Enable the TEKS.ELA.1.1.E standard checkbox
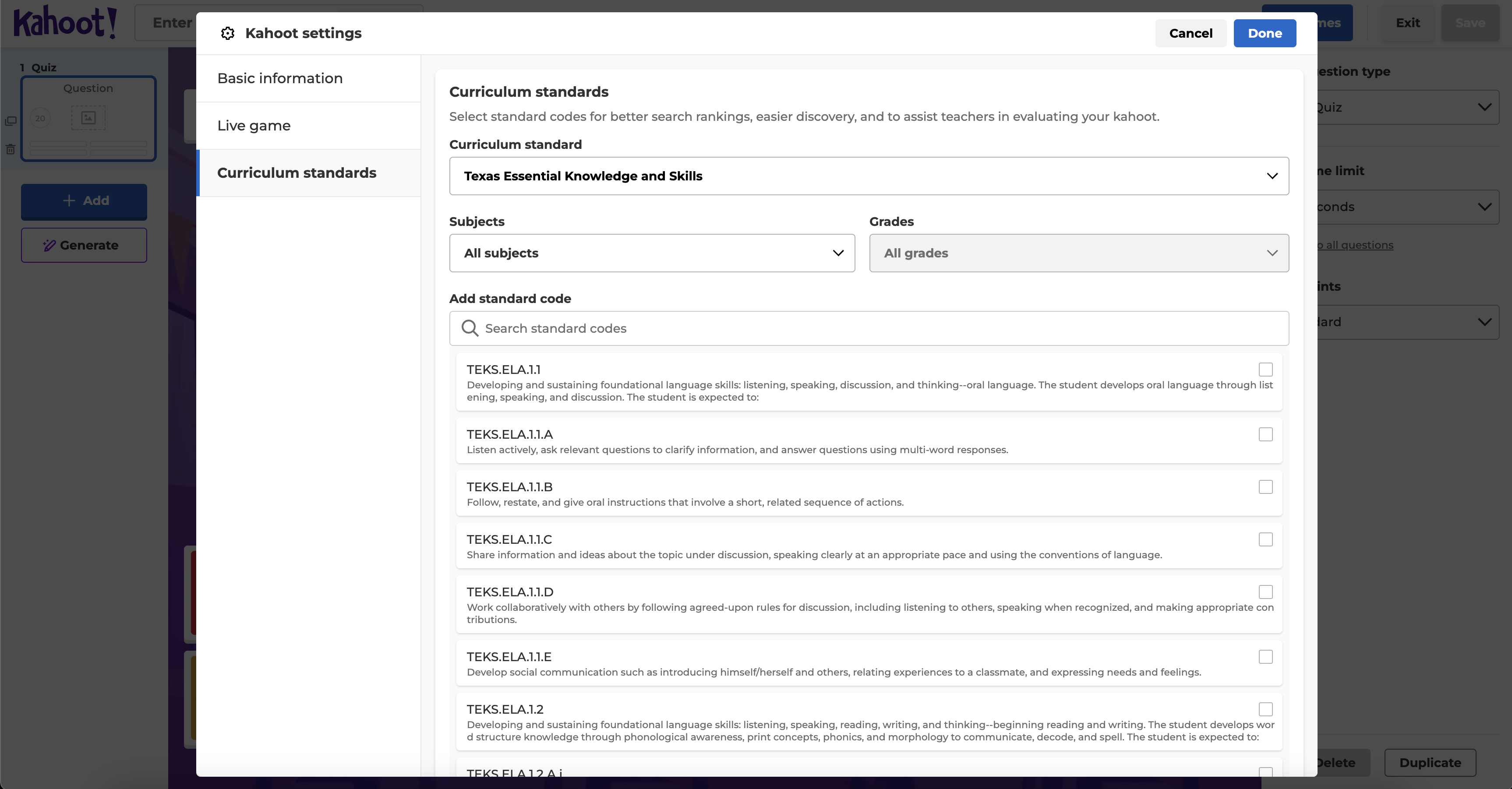The height and width of the screenshot is (789, 1512). pyautogui.click(x=1265, y=656)
